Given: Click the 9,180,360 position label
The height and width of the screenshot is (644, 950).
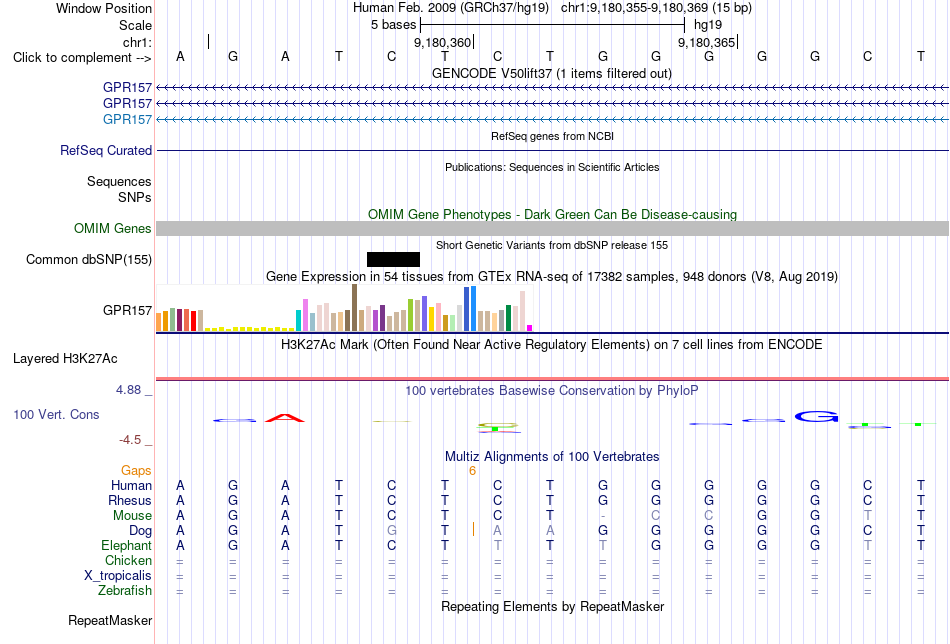Looking at the screenshot, I should (442, 42).
